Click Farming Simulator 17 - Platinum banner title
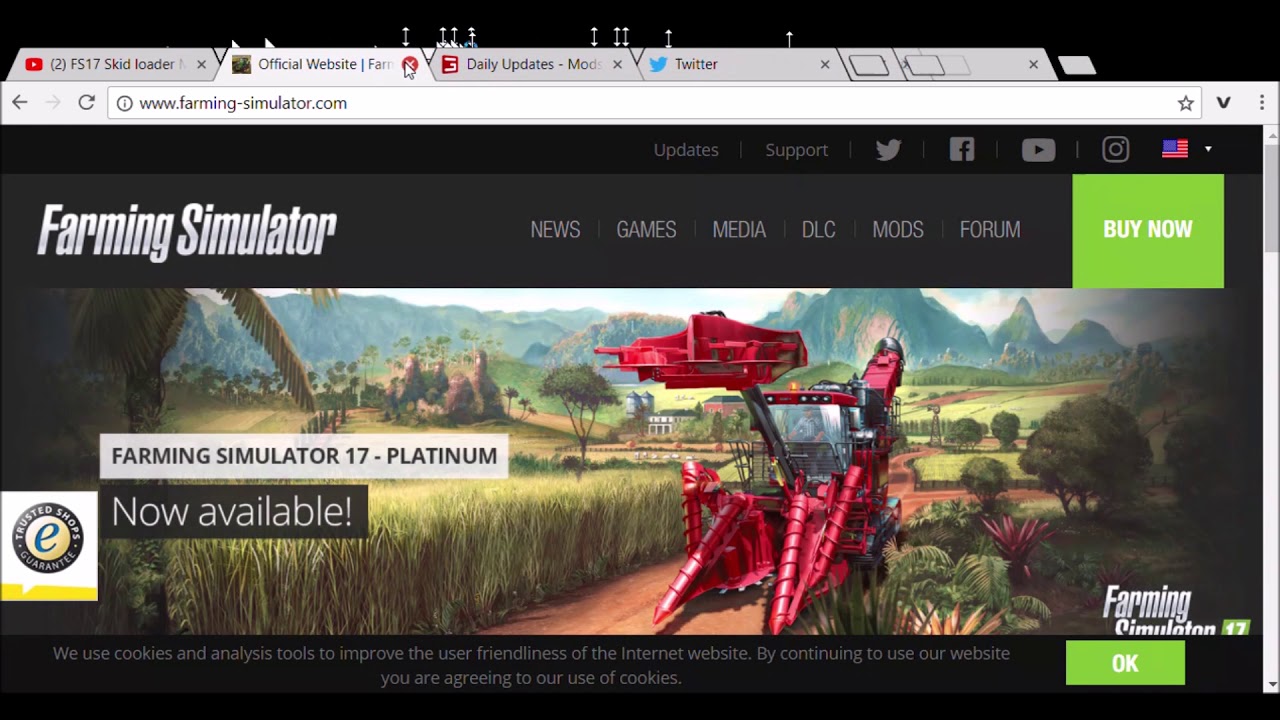The image size is (1280, 720). [304, 456]
